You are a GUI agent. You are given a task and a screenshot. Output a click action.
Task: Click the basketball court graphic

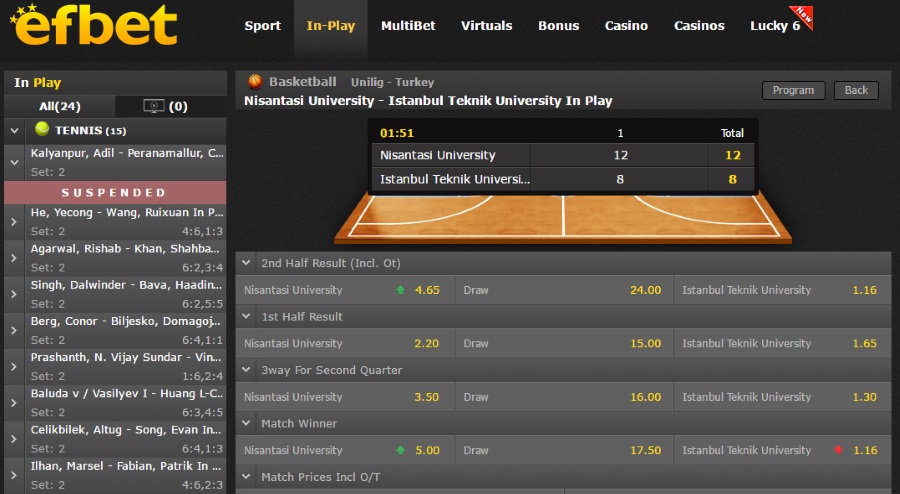point(563,217)
